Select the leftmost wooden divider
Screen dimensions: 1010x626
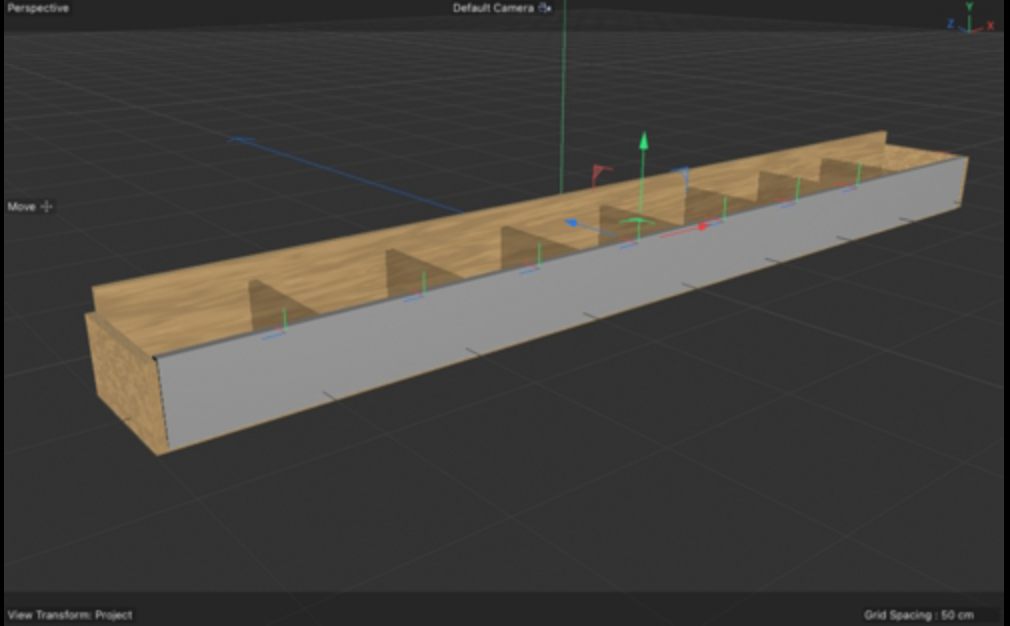click(271, 308)
